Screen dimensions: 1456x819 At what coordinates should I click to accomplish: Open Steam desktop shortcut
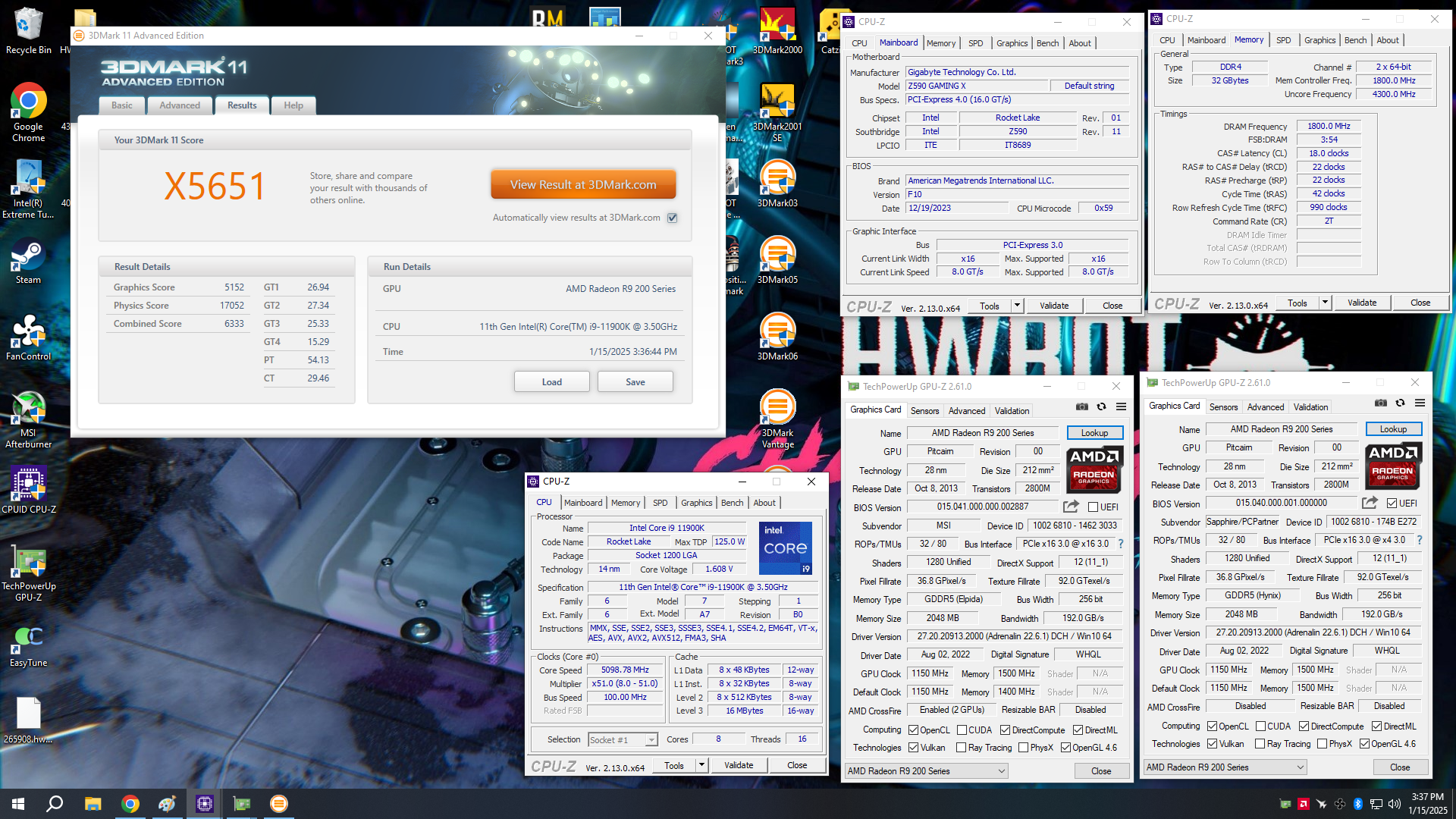[28, 262]
